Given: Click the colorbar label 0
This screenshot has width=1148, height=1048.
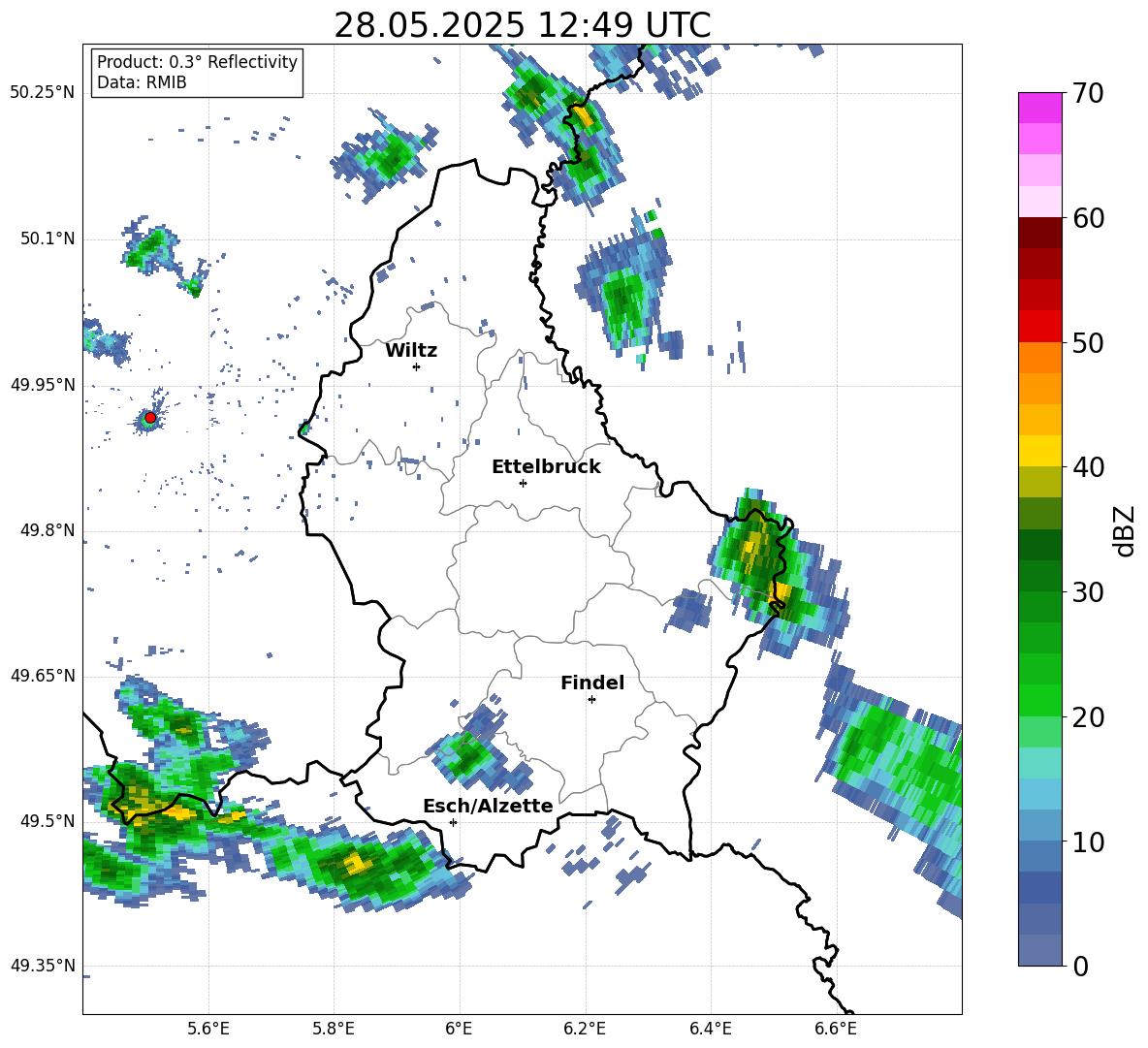Looking at the screenshot, I should coord(1080,966).
